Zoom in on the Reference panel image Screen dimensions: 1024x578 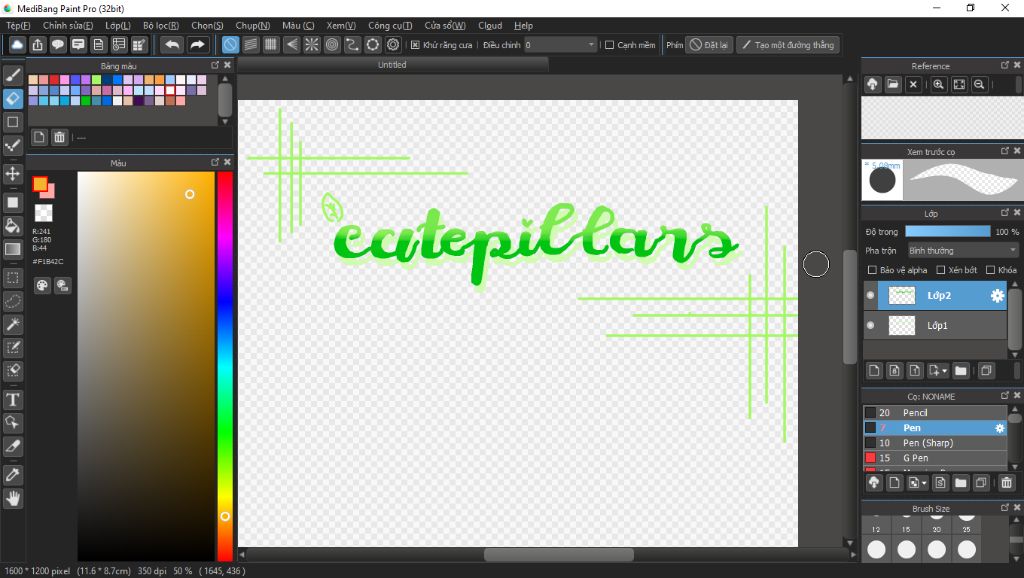pos(938,84)
